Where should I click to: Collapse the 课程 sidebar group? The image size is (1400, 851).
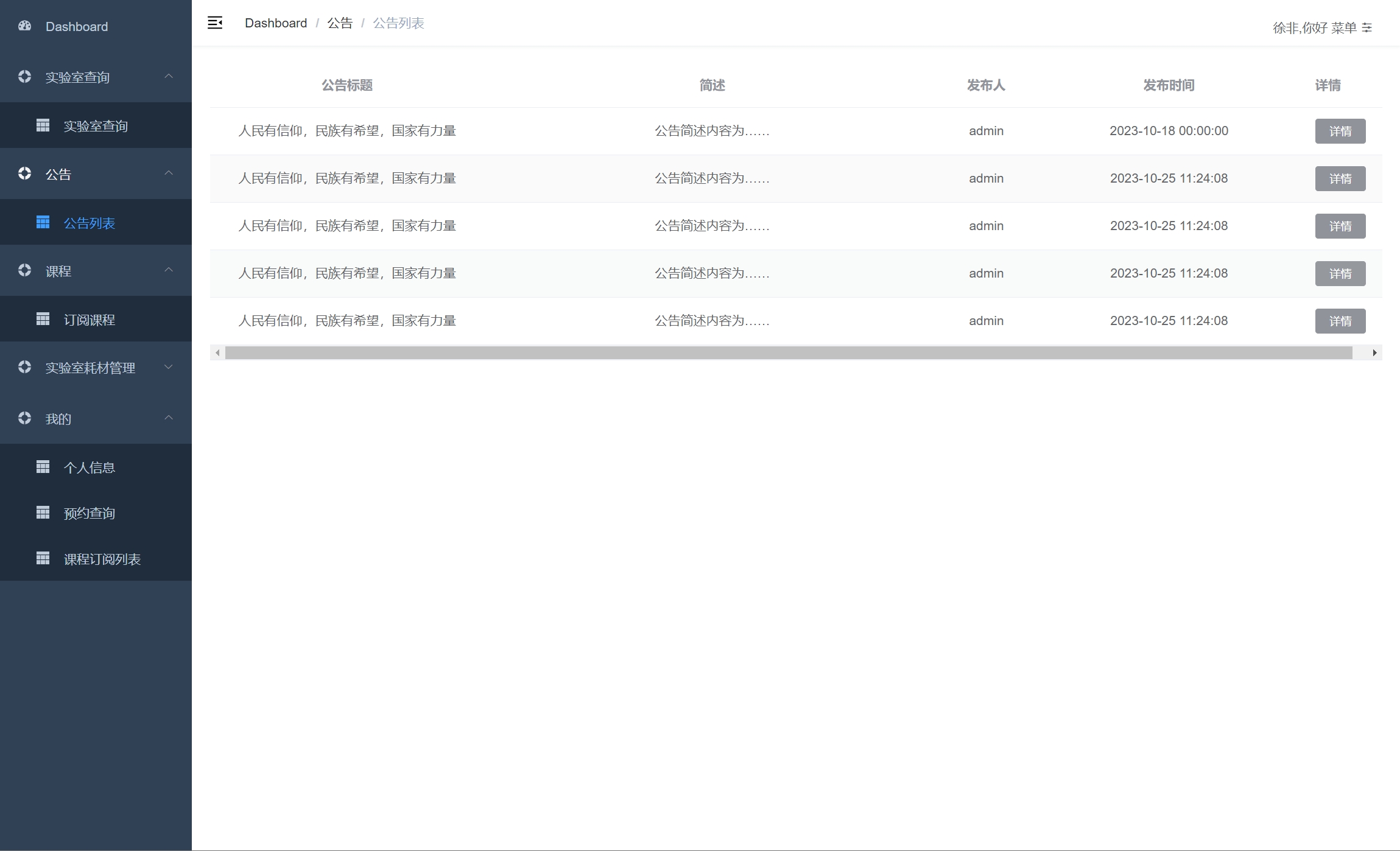tap(169, 270)
